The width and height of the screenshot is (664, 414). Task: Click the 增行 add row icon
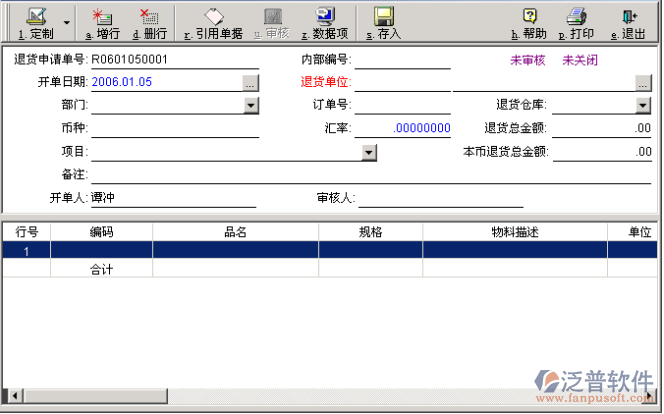point(102,17)
